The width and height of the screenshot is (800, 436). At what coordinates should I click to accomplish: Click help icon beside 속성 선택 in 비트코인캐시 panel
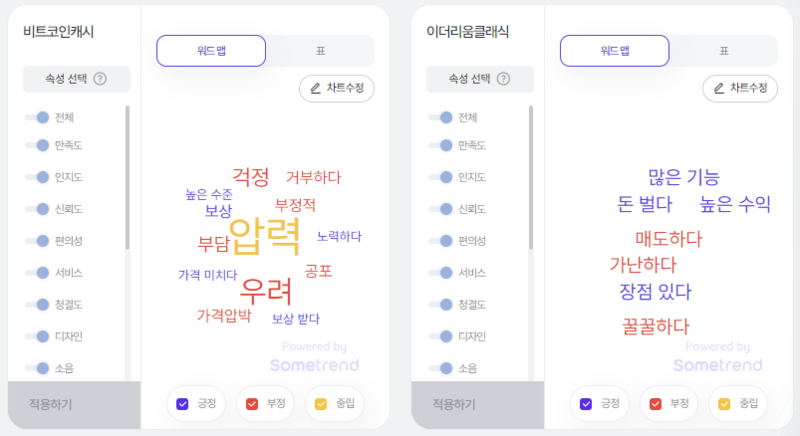coord(100,80)
